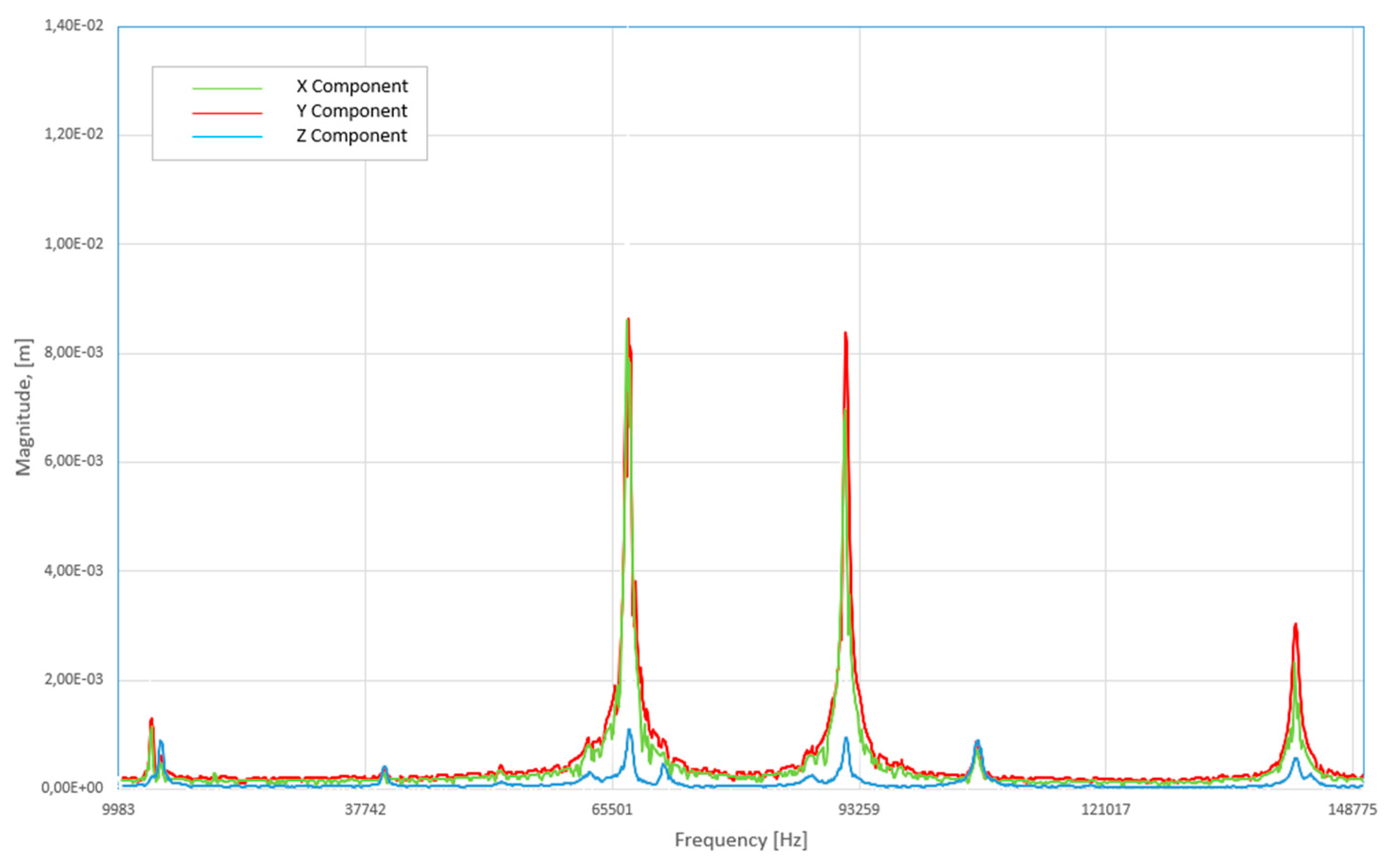Click the 121017 x-axis tick label
1400x864 pixels.
tap(1106, 810)
